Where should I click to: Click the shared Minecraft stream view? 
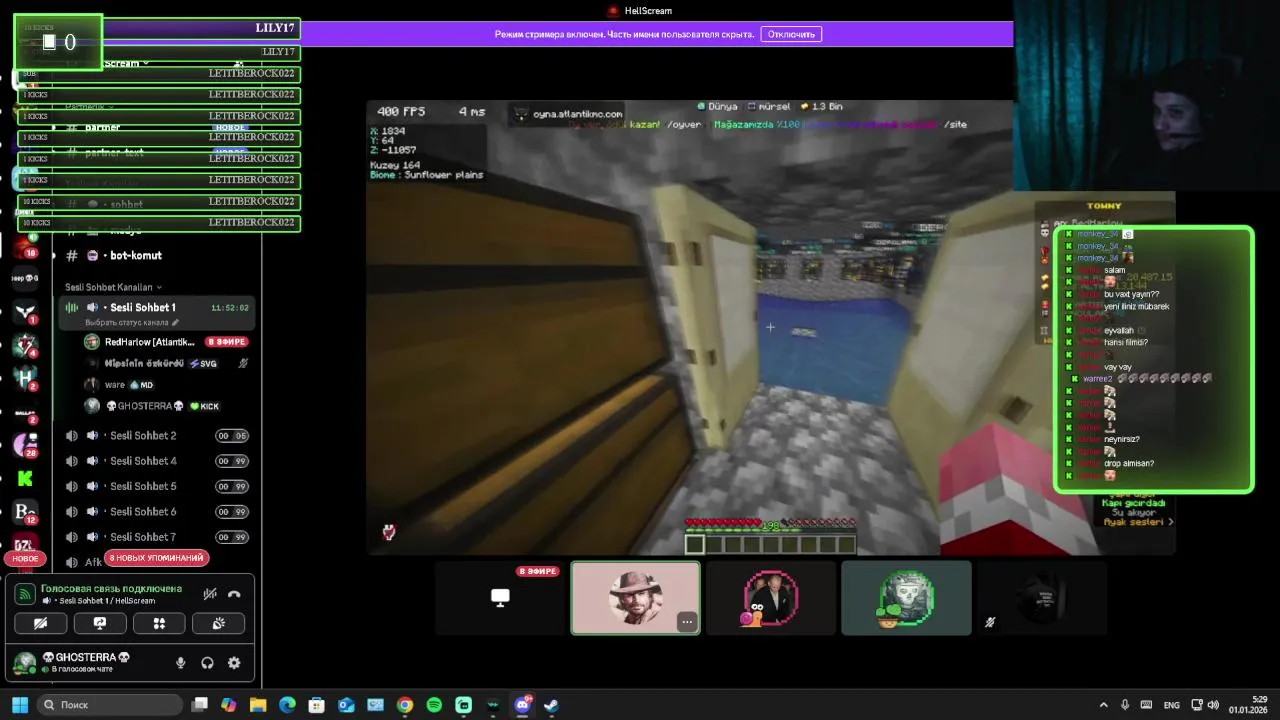click(770, 327)
